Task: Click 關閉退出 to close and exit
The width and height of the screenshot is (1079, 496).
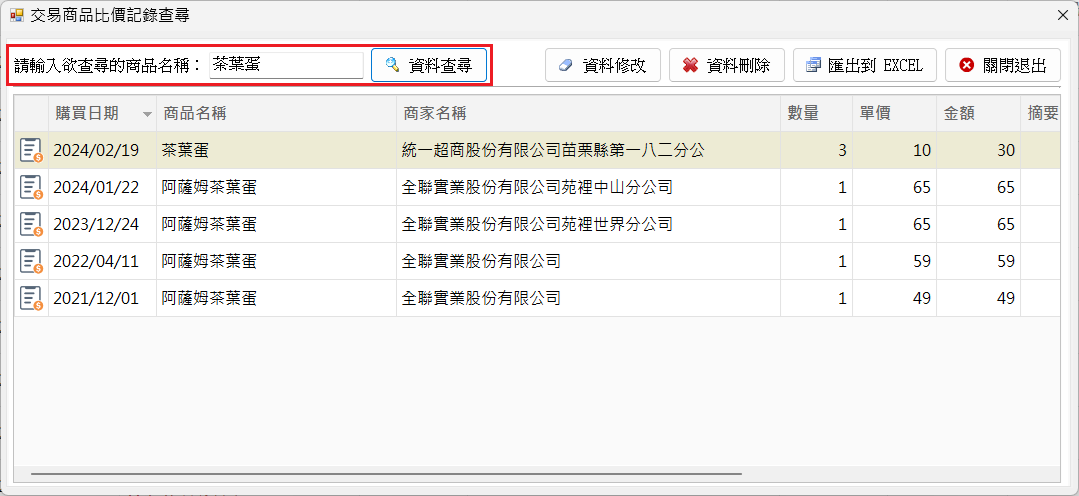Action: point(1003,65)
